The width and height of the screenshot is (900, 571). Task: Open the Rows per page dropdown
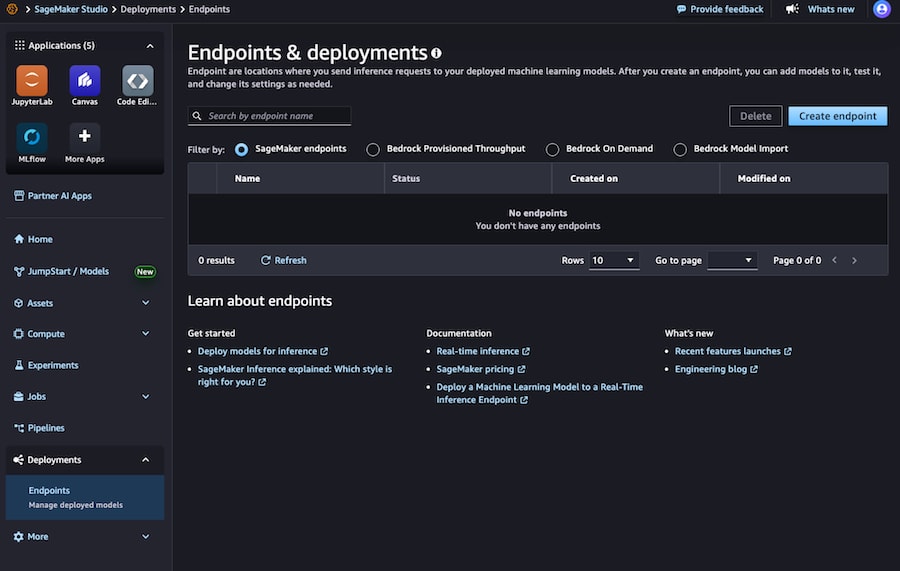click(614, 261)
